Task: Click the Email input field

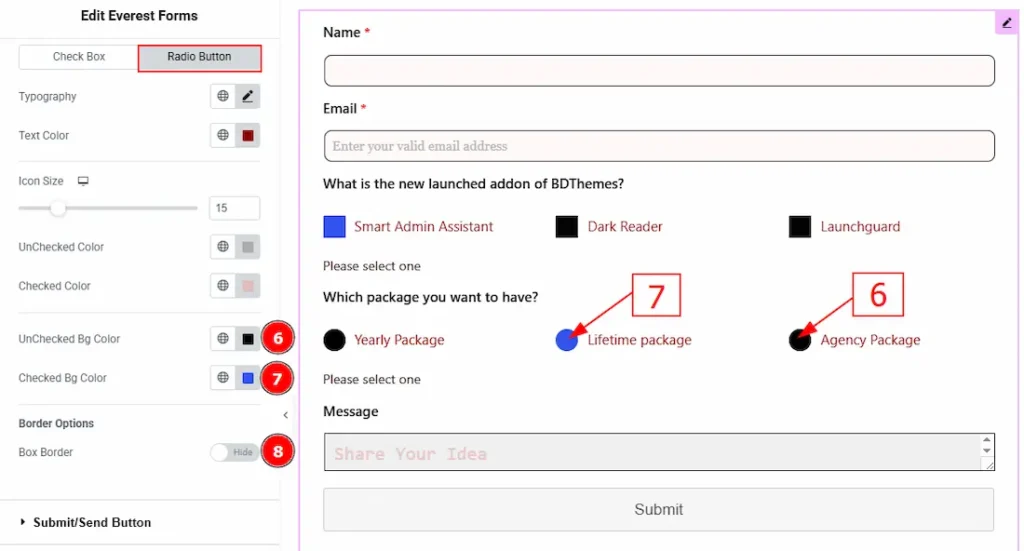Action: (658, 146)
